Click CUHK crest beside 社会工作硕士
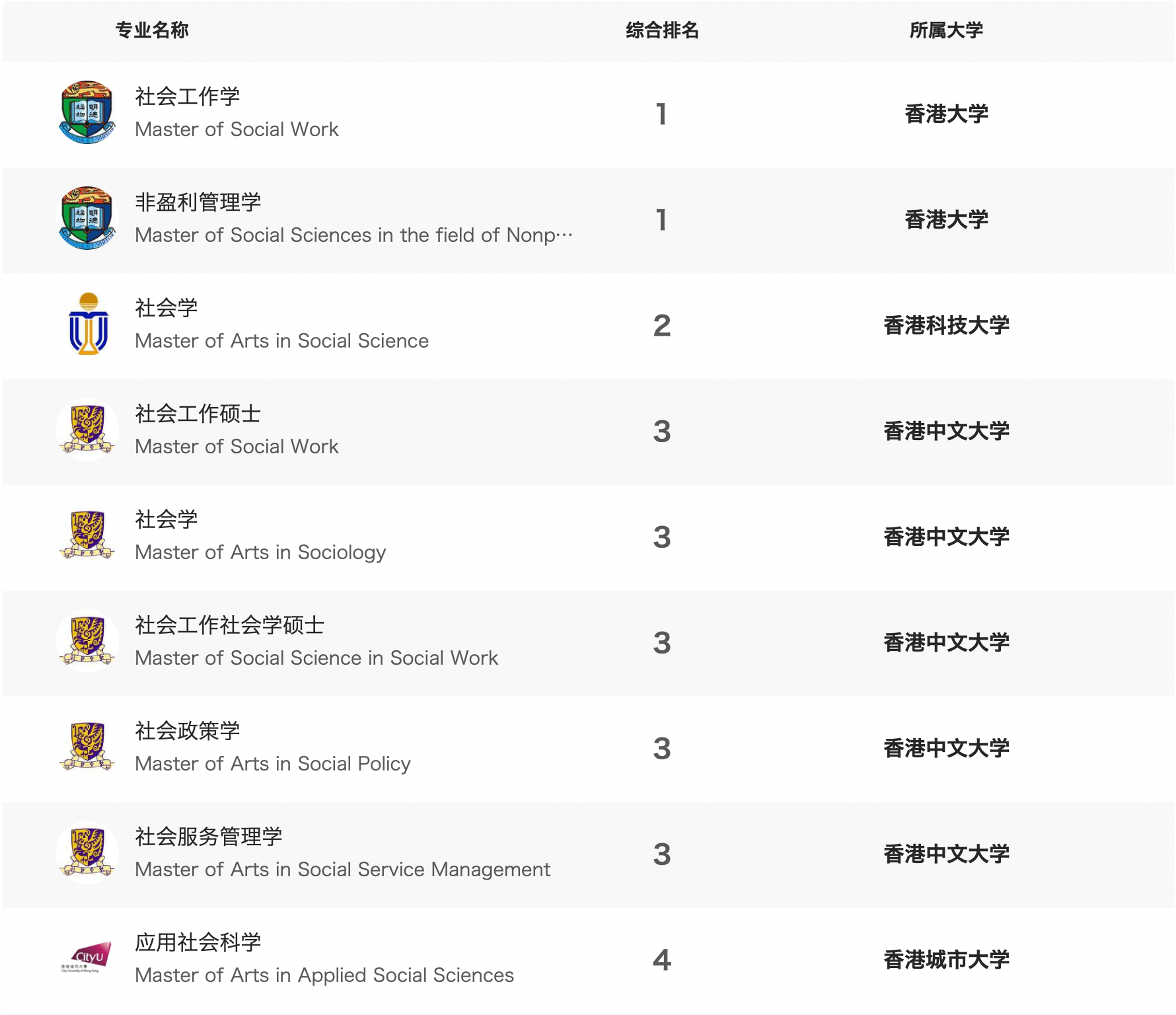Viewport: 1176px width, 1015px height. 87,430
